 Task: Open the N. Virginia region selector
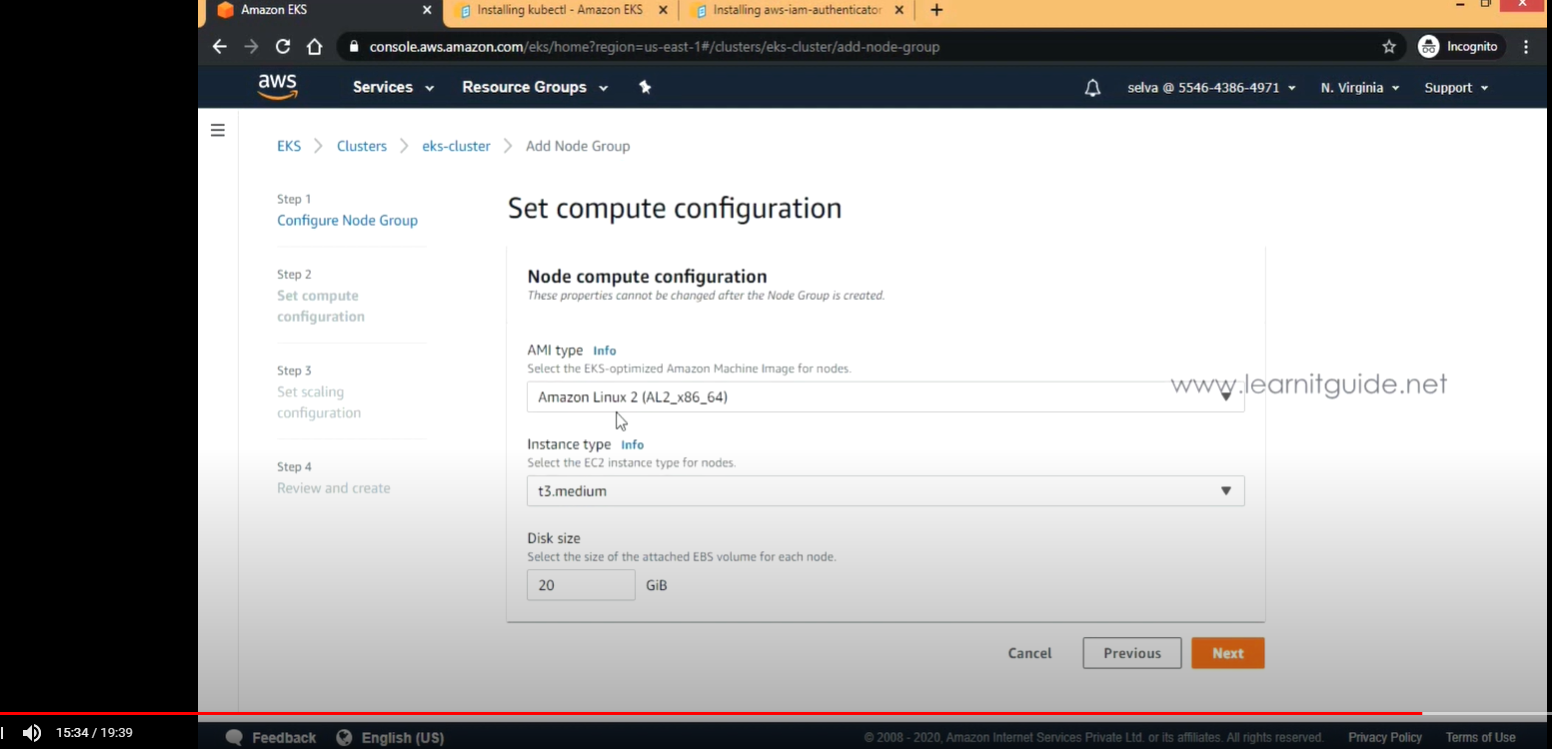(x=1360, y=88)
